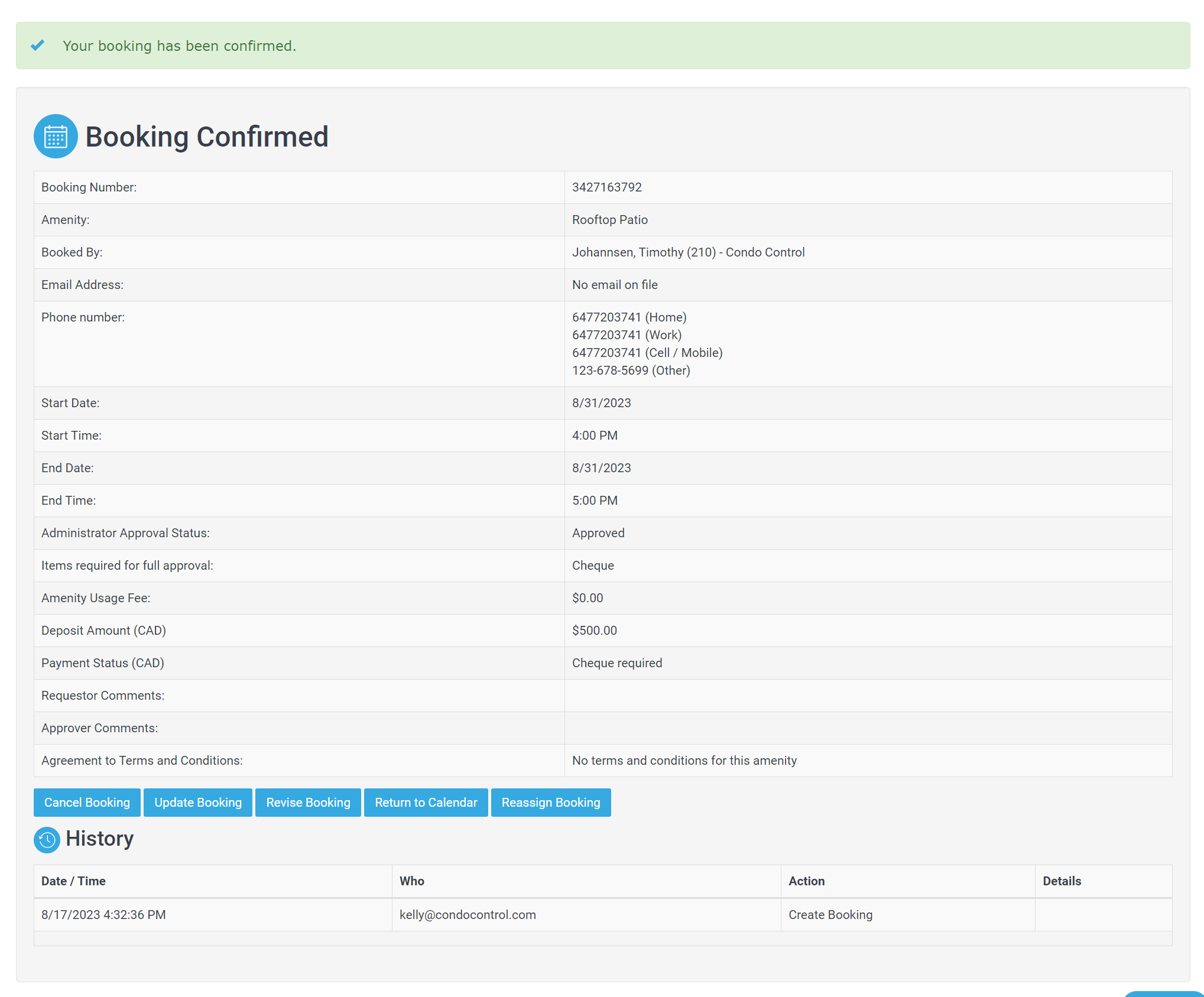Click the checkmark icon in confirmation banner
This screenshot has width=1204, height=997.
(38, 46)
